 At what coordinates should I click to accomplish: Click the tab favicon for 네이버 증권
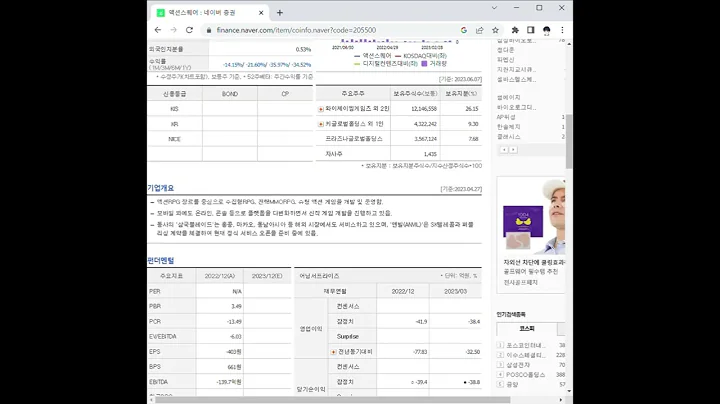pos(160,13)
